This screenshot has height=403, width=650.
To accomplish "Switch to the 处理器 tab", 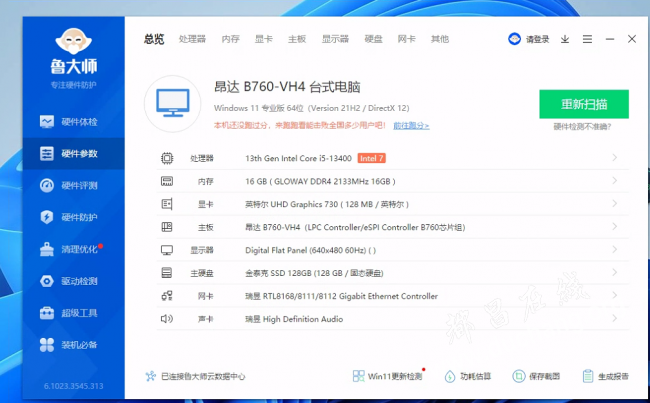I will [x=192, y=39].
